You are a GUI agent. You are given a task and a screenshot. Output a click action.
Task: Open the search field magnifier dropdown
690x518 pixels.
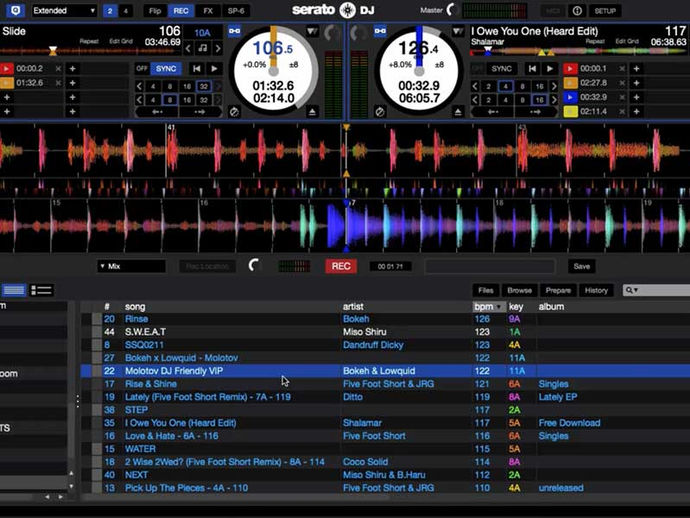click(x=632, y=290)
